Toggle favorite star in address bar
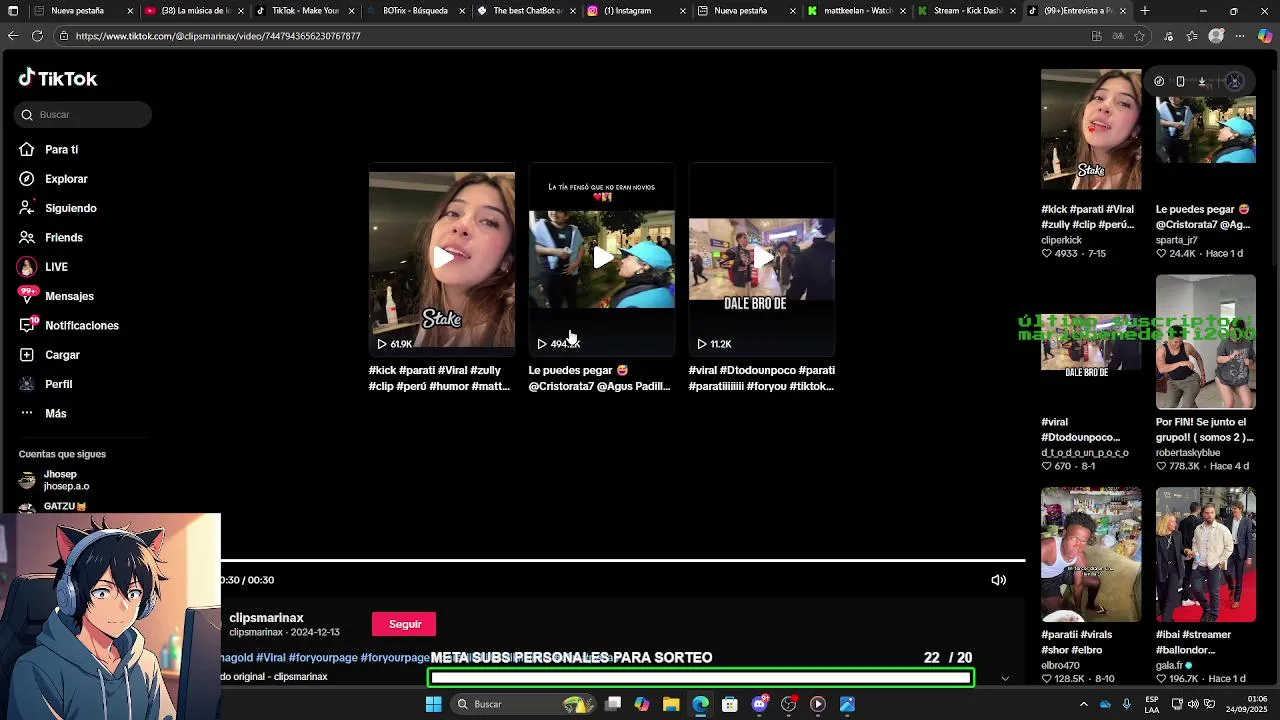This screenshot has width=1280, height=720. pyautogui.click(x=1140, y=36)
